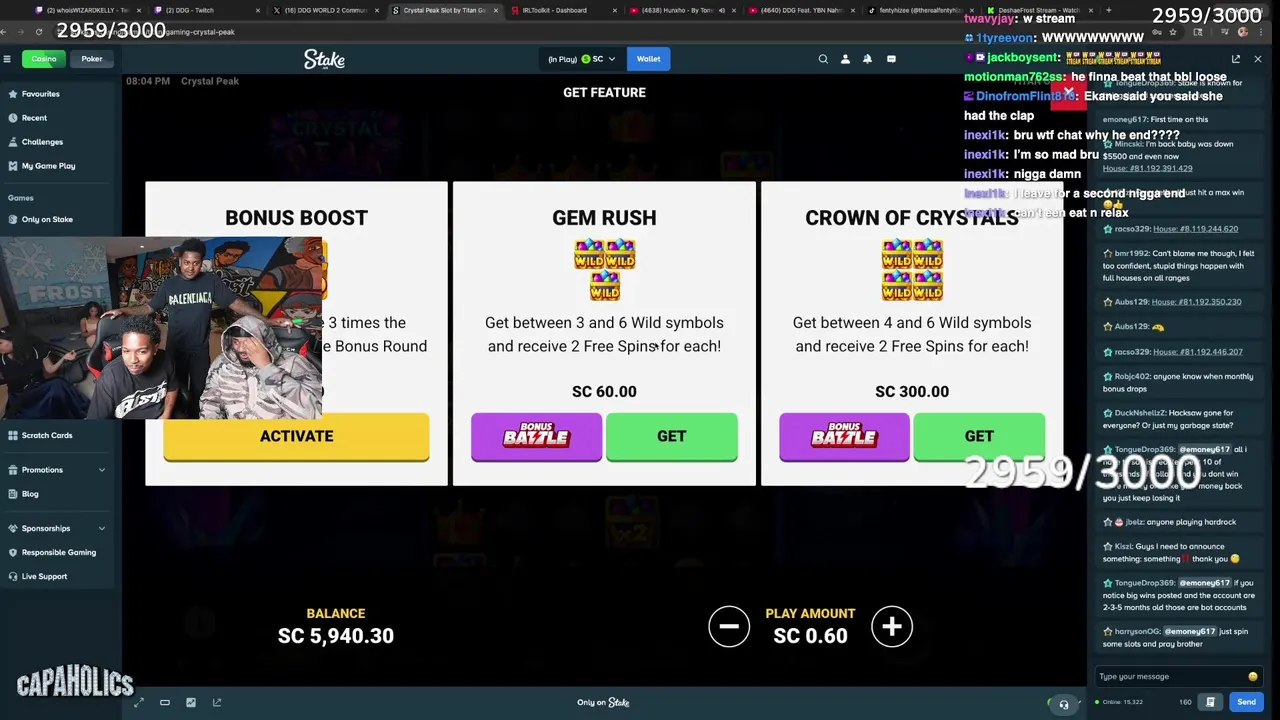Viewport: 1280px width, 720px height.
Task: Select the Casino tab
Action: [43, 59]
